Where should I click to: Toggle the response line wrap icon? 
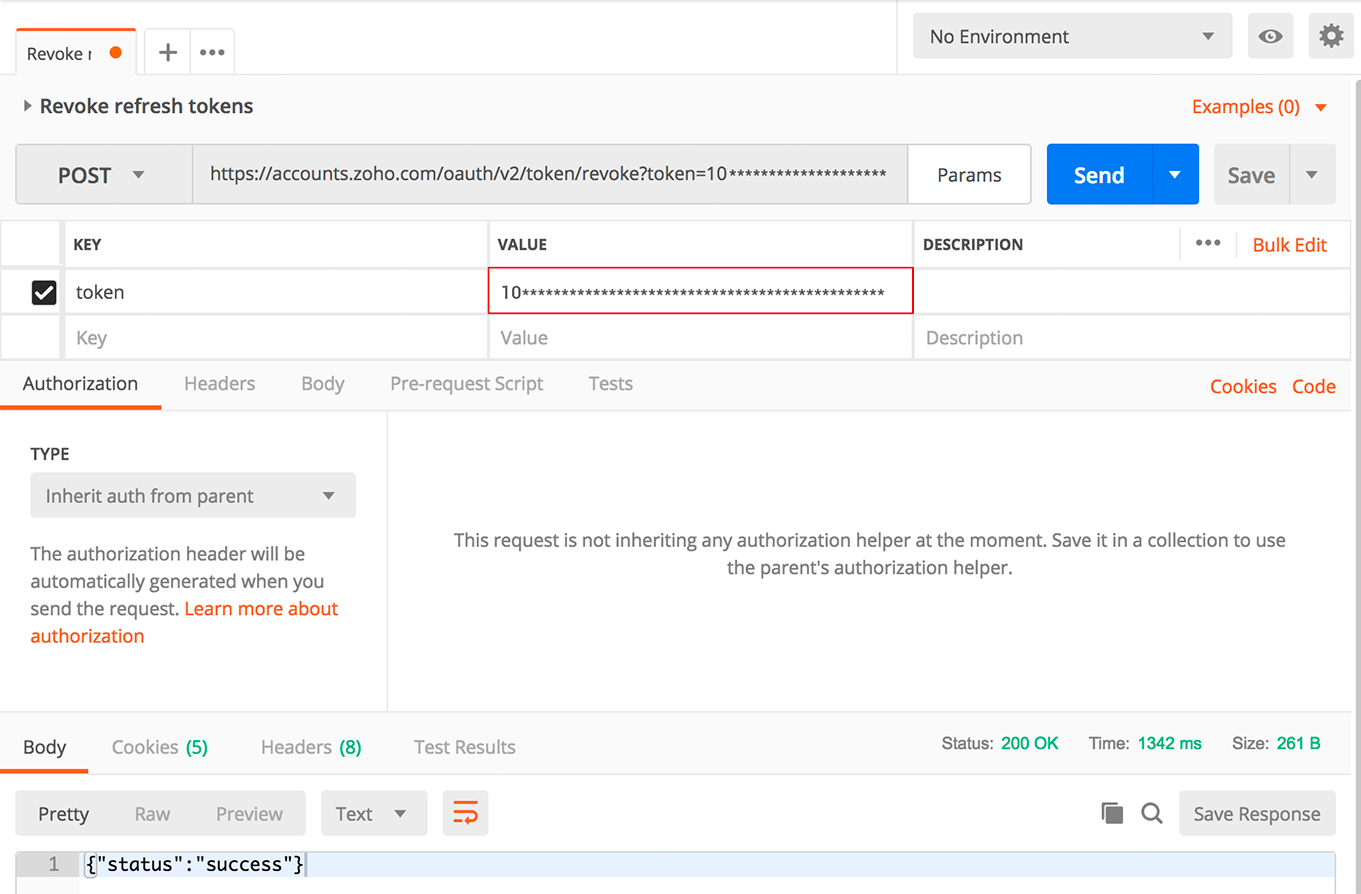tap(465, 814)
